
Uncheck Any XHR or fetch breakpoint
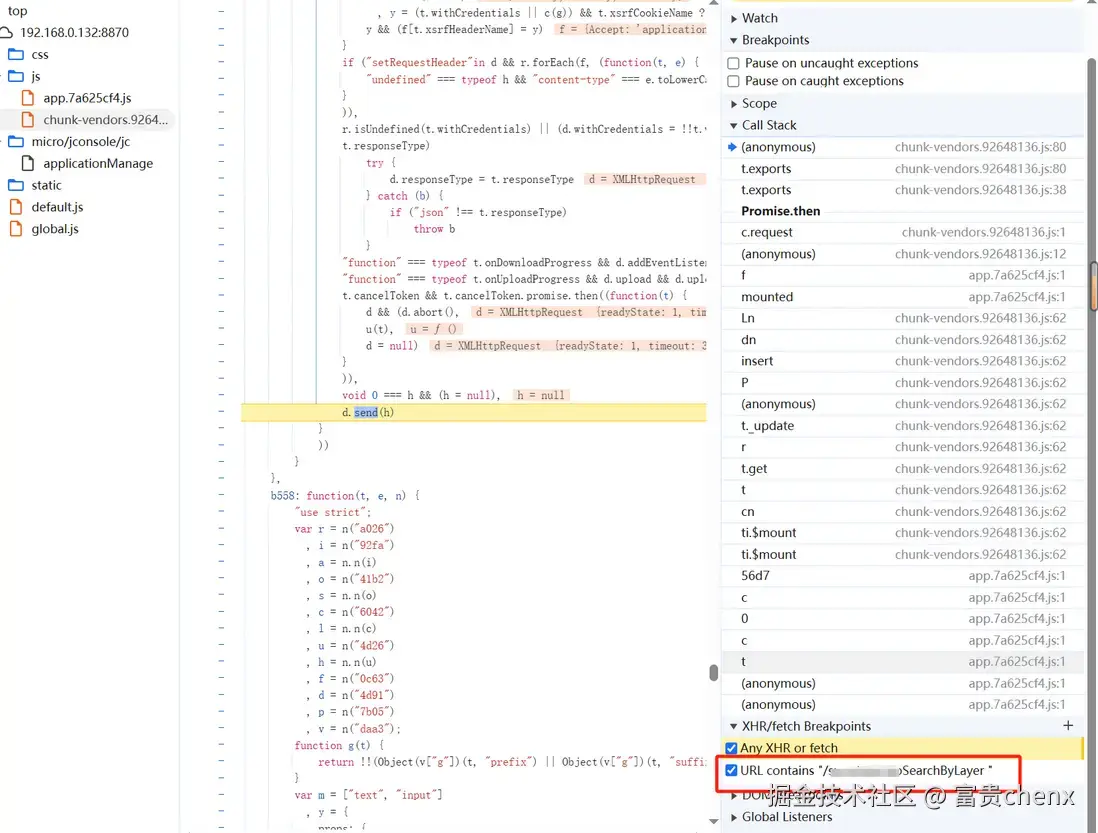tap(731, 748)
